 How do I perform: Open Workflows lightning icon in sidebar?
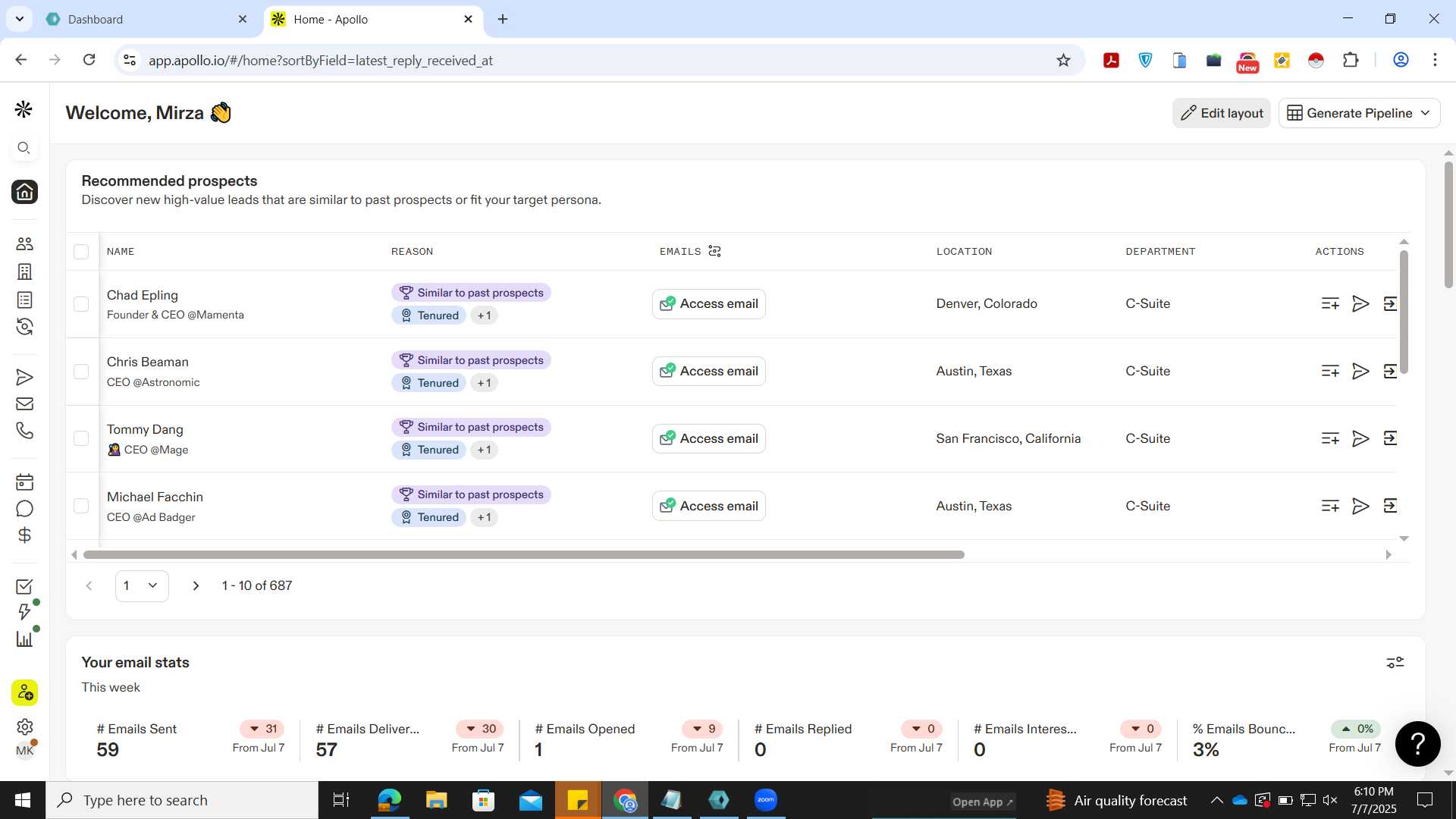(24, 611)
